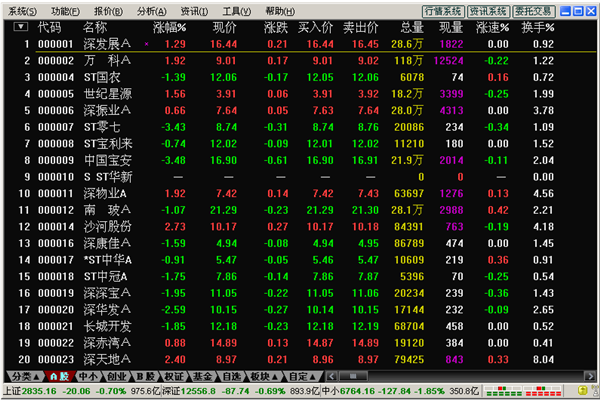Click the 上证 index value 2835.16
The width and height of the screenshot is (600, 403).
pyautogui.click(x=39, y=391)
